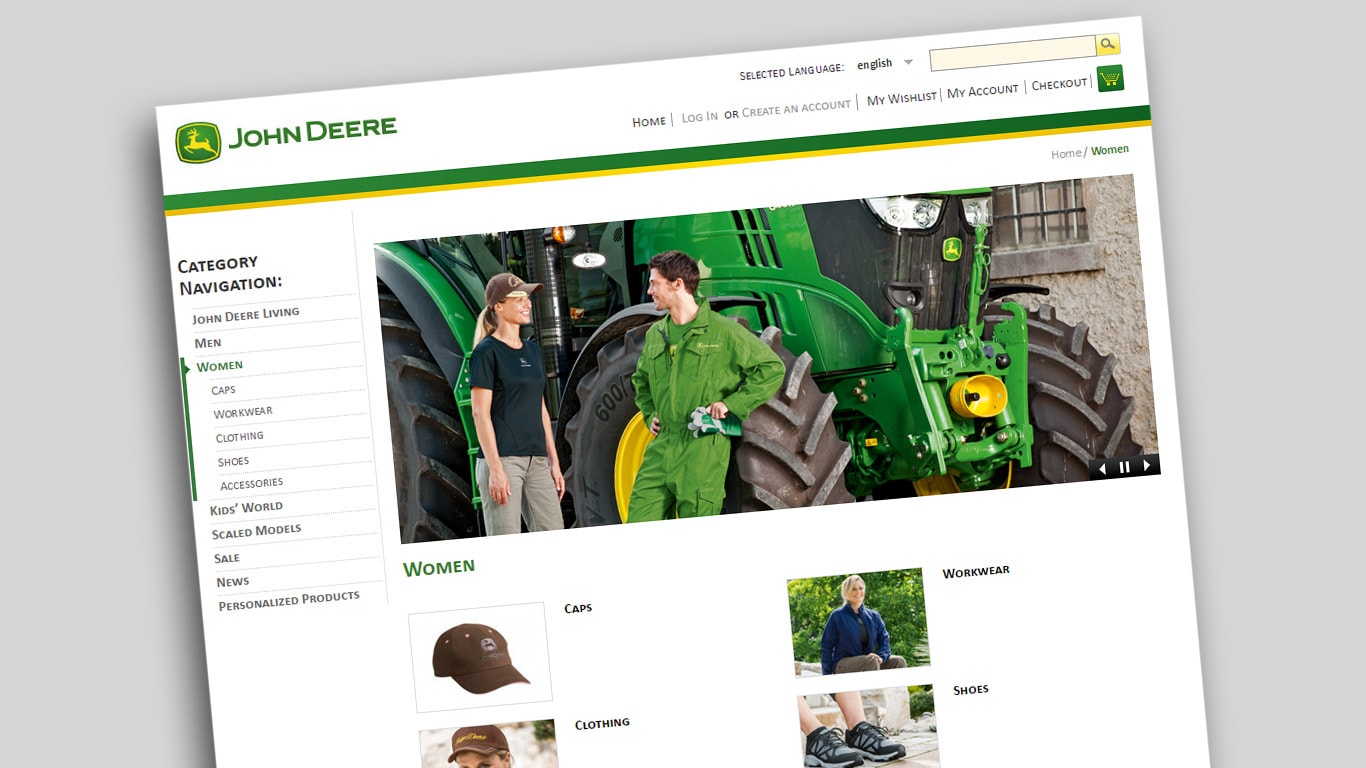Open the Checkout page

click(1059, 84)
